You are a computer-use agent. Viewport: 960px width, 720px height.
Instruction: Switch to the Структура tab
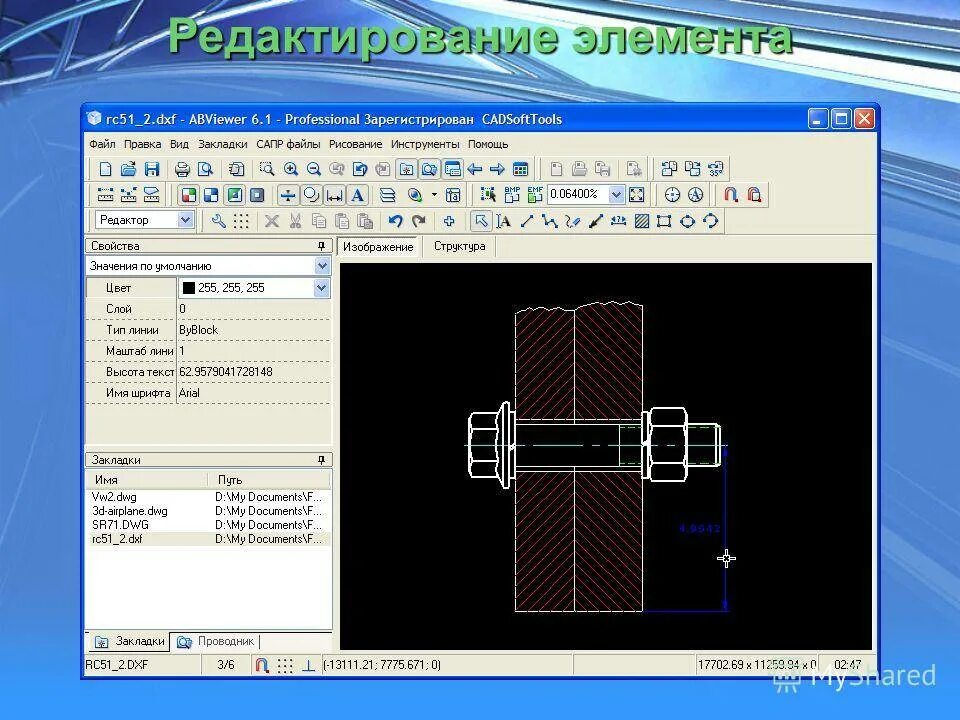pyautogui.click(x=460, y=246)
